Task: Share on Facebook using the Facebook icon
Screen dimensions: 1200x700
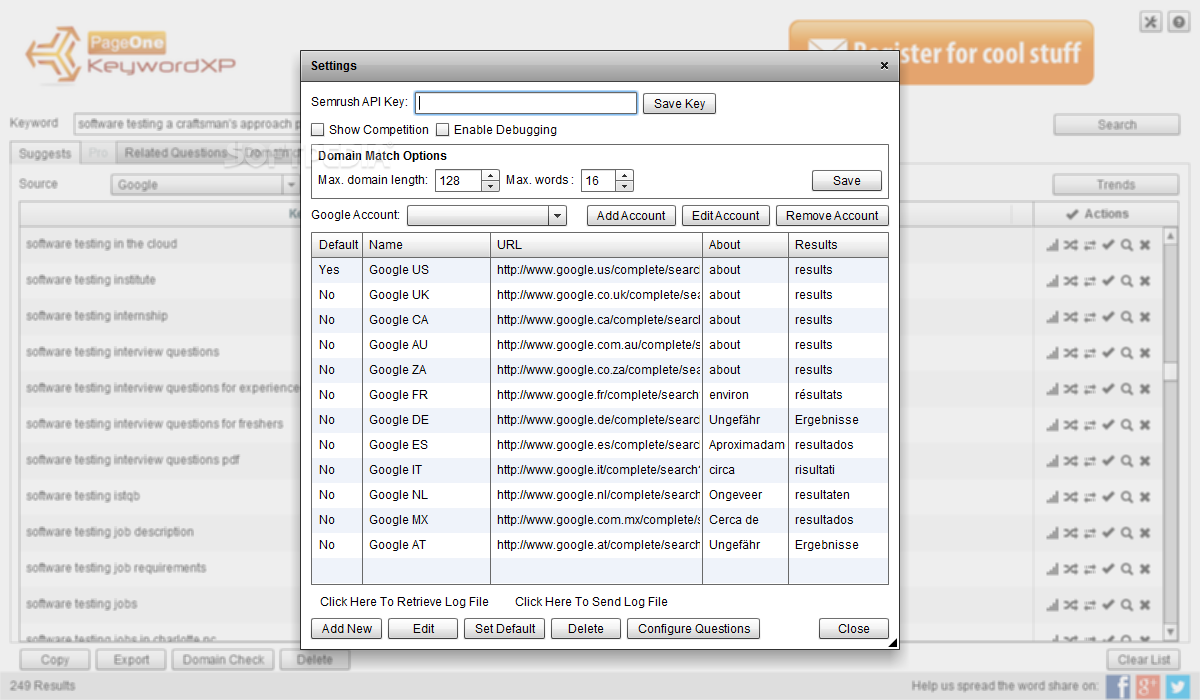Action: (1118, 686)
